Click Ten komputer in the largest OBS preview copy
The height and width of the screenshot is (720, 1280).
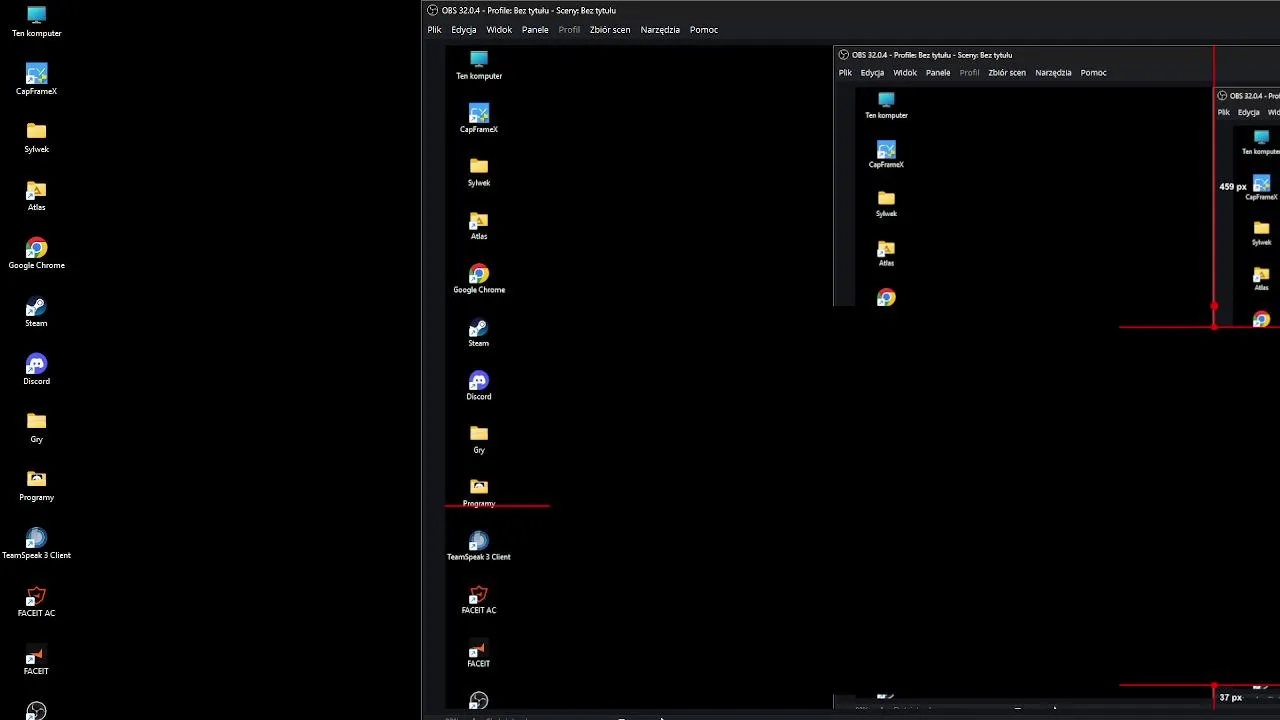tap(479, 65)
